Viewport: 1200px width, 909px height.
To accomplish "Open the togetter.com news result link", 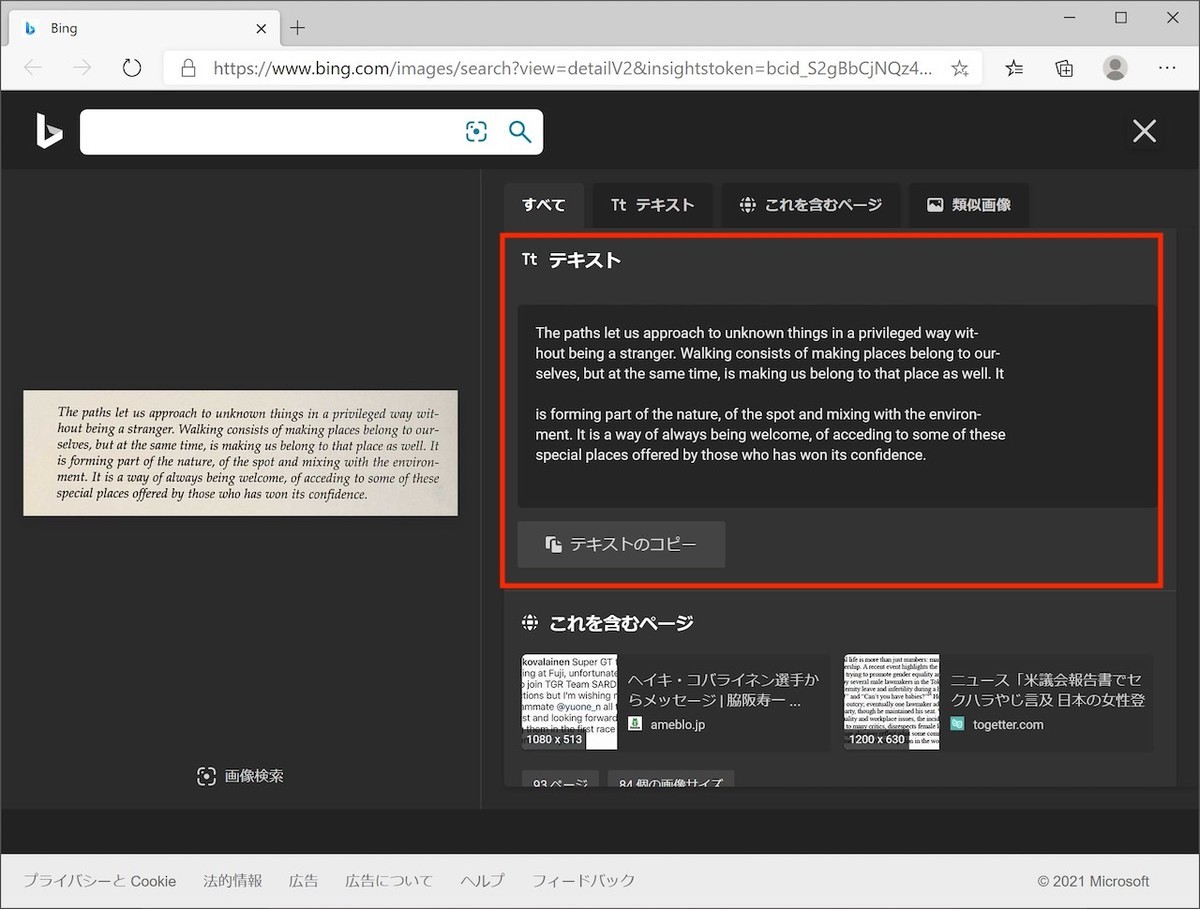I will pos(1046,689).
